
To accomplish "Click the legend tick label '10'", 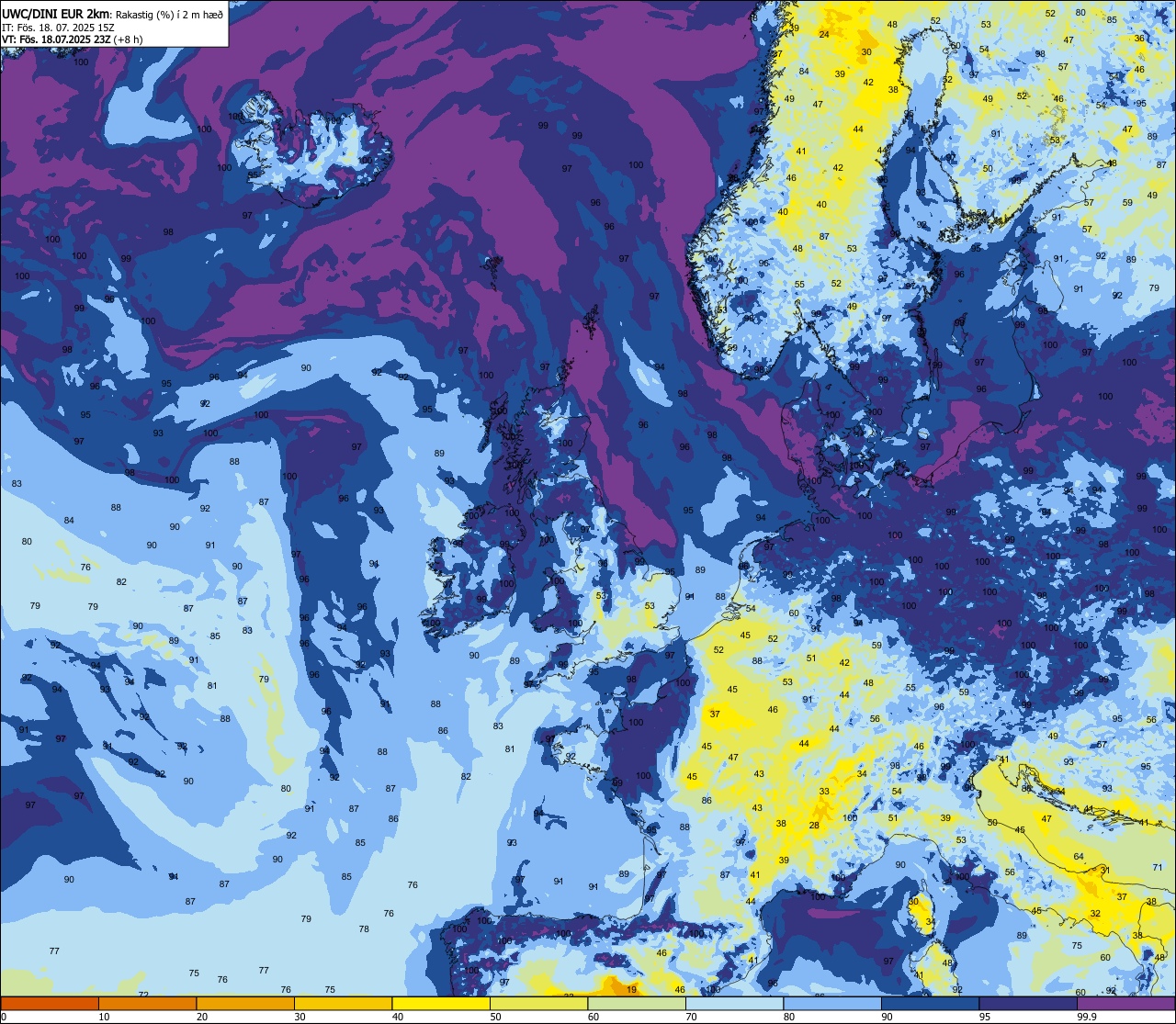I will pos(104,1017).
